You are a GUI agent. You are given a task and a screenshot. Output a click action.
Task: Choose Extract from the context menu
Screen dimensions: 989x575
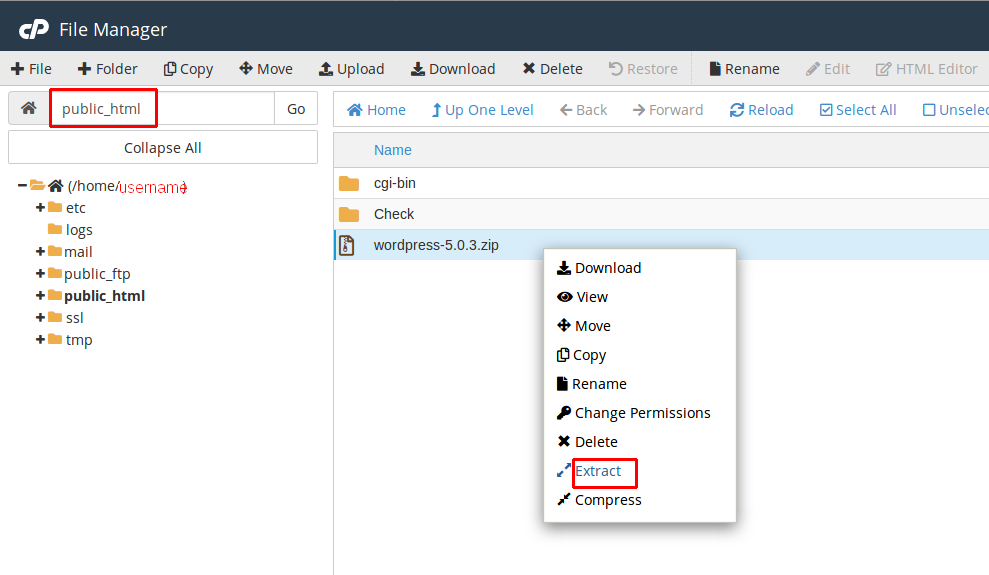(x=588, y=471)
